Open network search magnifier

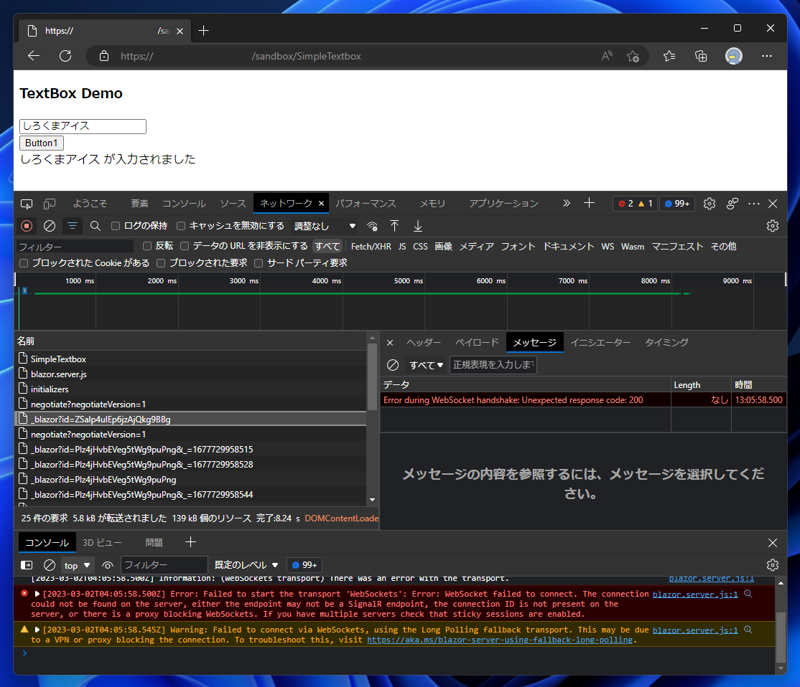pos(95,225)
